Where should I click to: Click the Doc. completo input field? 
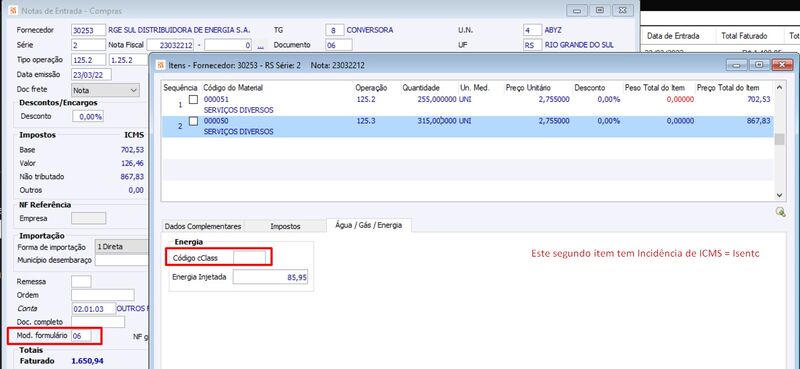98,322
